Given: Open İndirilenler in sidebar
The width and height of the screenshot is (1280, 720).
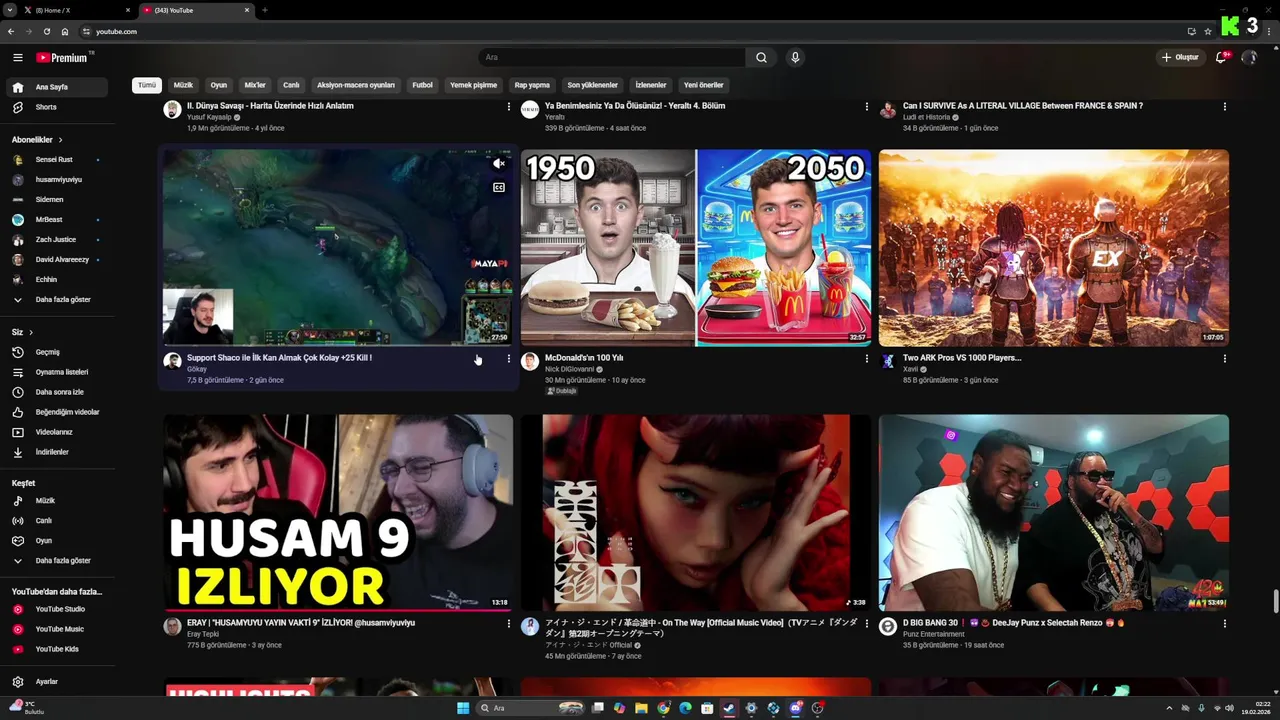Looking at the screenshot, I should pos(55,452).
